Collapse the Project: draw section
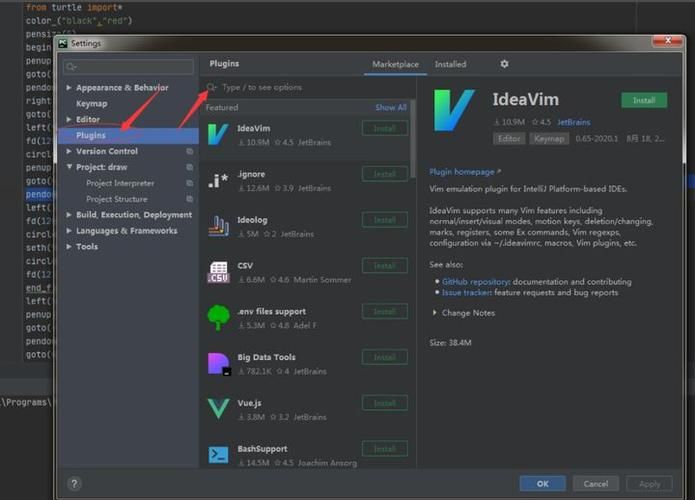This screenshot has height=500, width=695. tap(69, 167)
